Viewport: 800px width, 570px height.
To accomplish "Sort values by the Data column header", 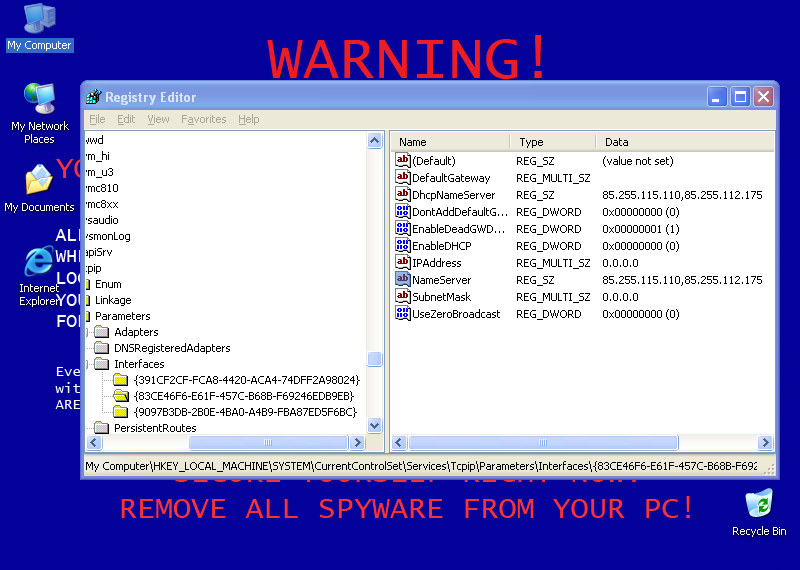I will tap(685, 142).
